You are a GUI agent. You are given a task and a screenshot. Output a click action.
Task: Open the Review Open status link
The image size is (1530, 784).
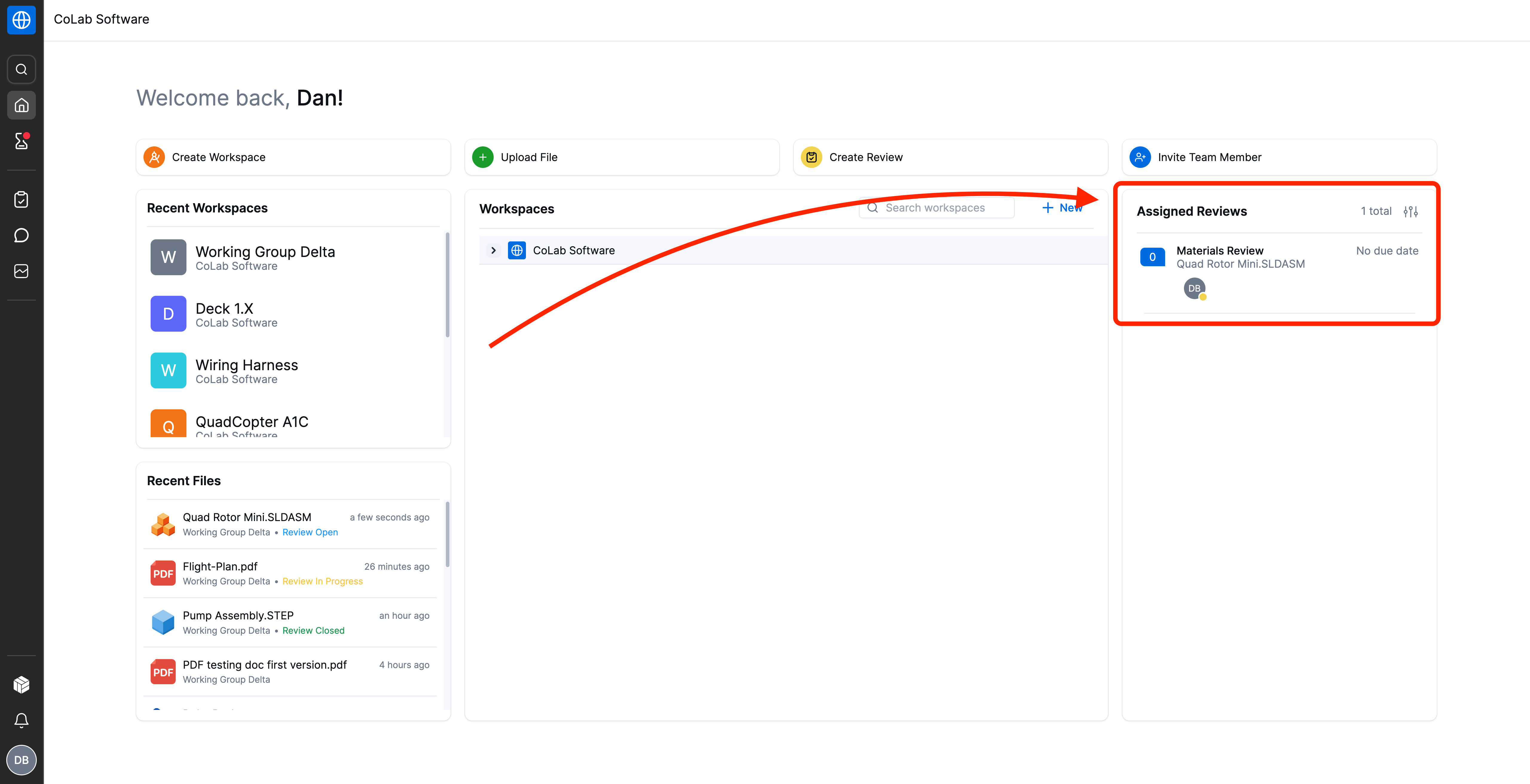tap(310, 532)
